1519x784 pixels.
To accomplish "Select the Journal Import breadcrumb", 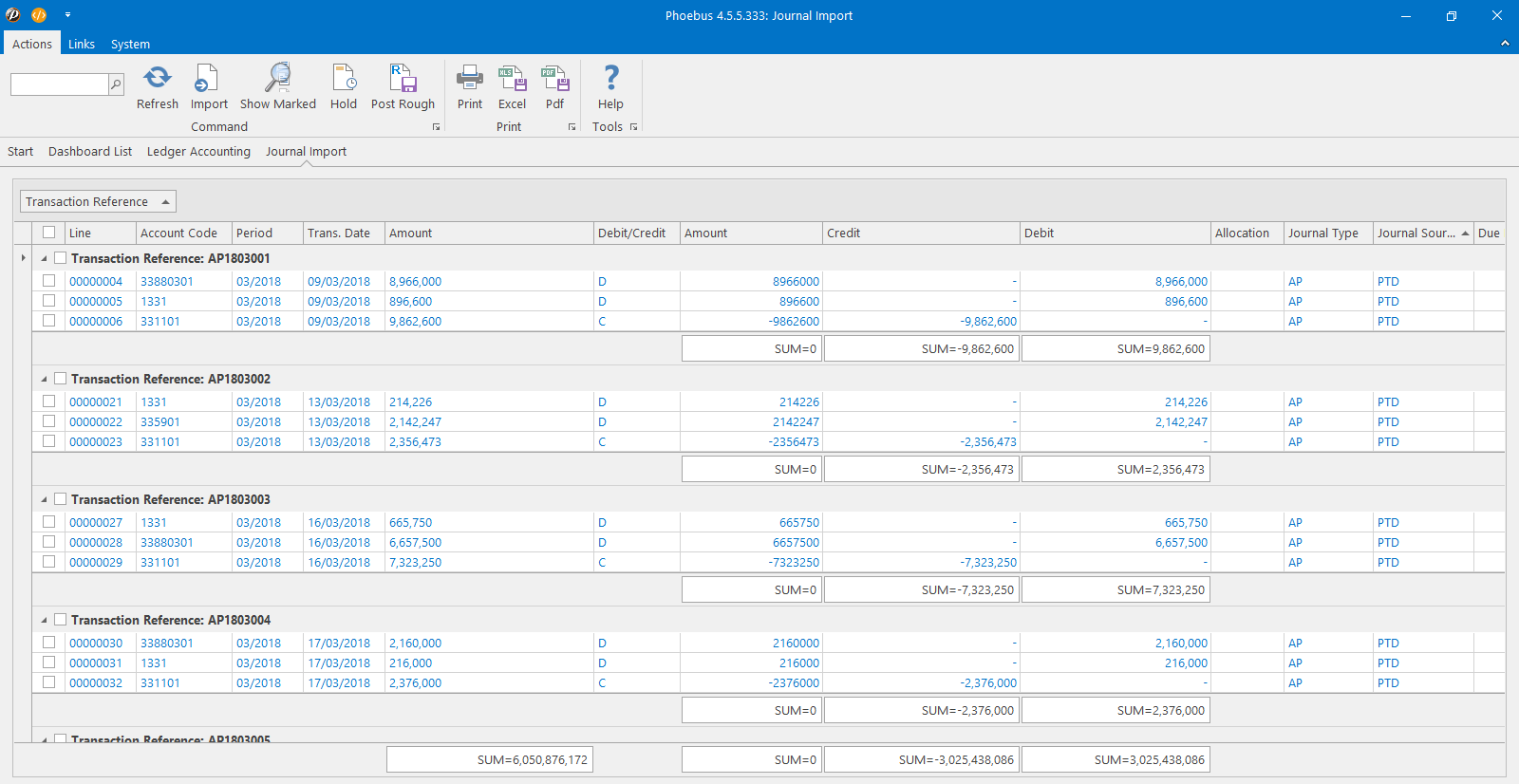I will pos(306,151).
